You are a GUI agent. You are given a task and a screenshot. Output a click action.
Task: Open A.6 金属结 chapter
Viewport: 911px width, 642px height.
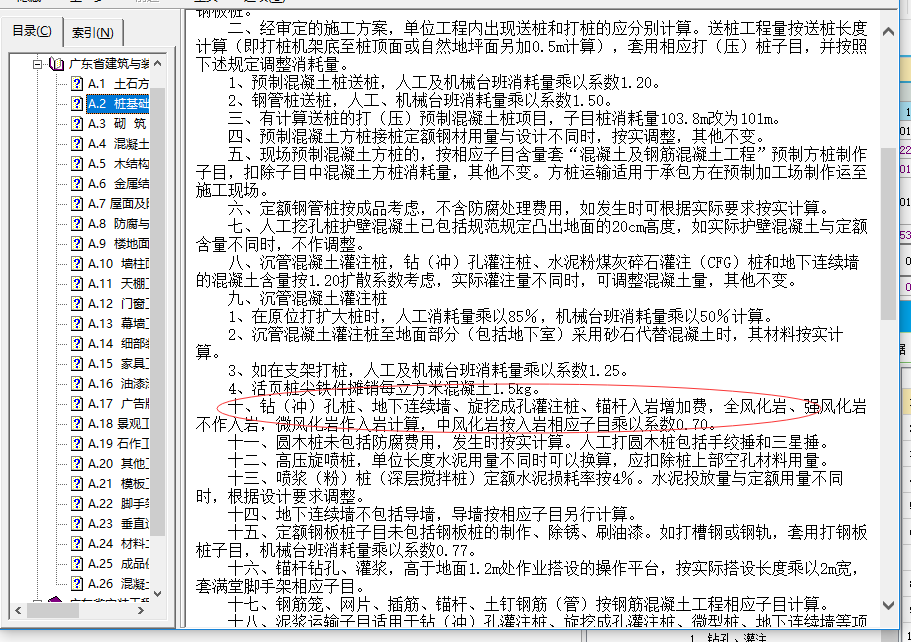(x=118, y=184)
